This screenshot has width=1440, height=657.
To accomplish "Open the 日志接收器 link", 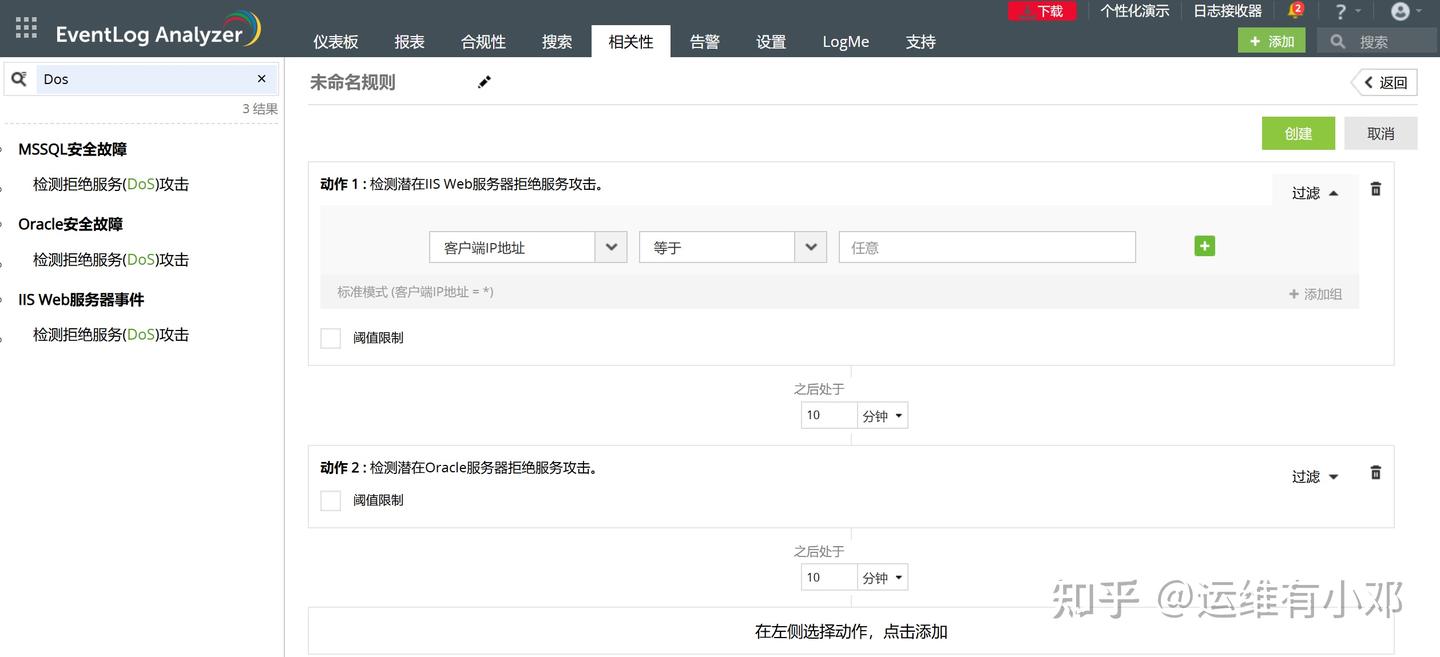I will [x=1228, y=11].
